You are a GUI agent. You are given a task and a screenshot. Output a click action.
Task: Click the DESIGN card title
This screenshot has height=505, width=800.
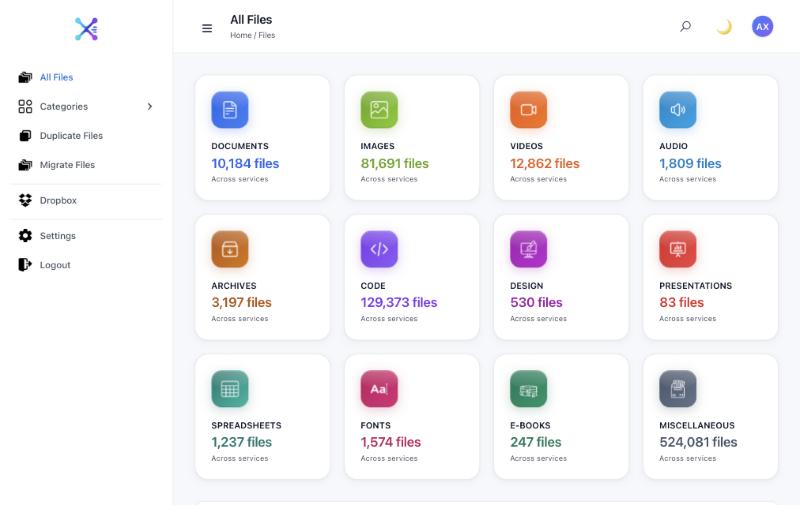pos(527,286)
